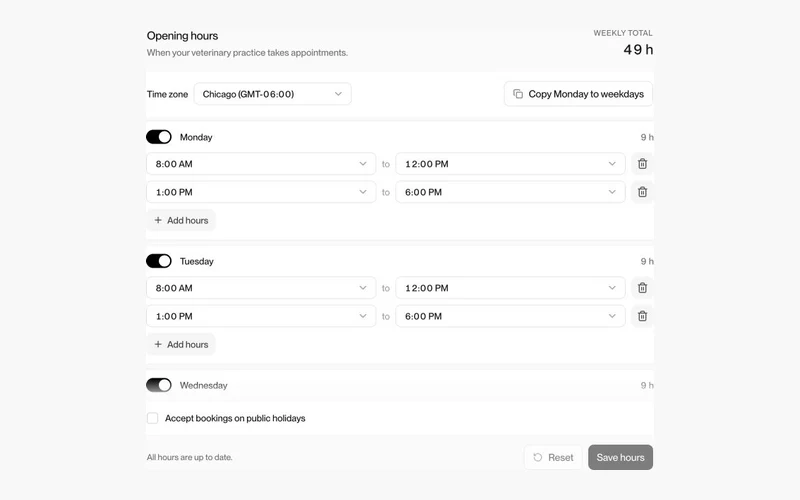Open the Chicago time zone dropdown

[272, 94]
